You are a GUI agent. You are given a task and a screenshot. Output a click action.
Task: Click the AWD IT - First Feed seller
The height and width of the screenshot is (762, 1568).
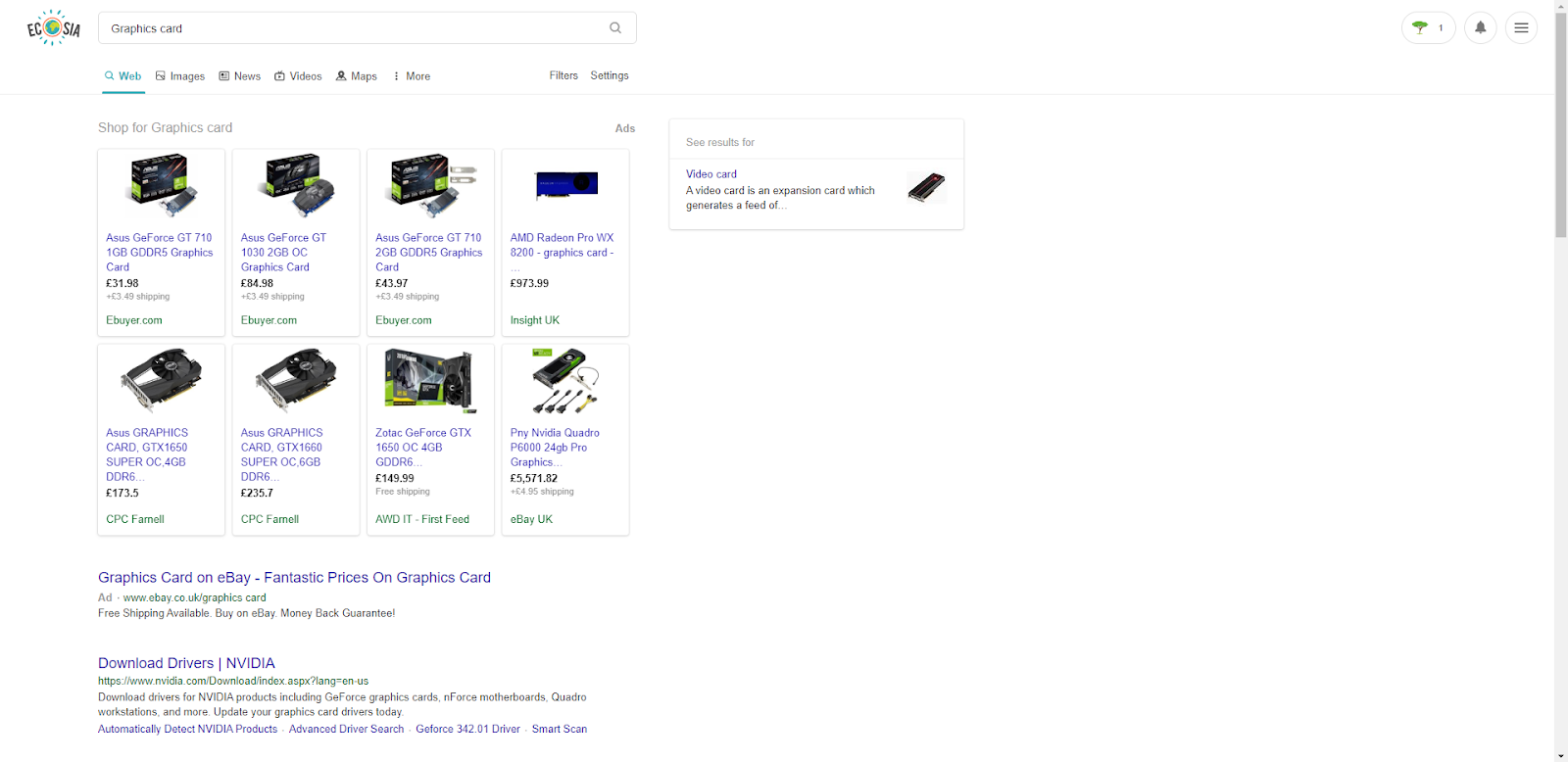(422, 519)
